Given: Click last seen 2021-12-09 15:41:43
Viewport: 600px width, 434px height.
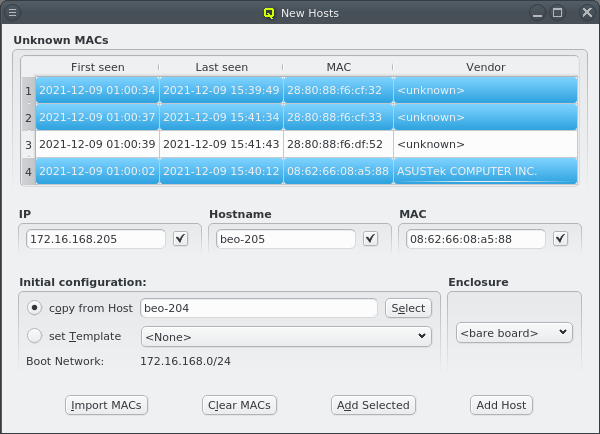Looking at the screenshot, I should tap(221, 144).
